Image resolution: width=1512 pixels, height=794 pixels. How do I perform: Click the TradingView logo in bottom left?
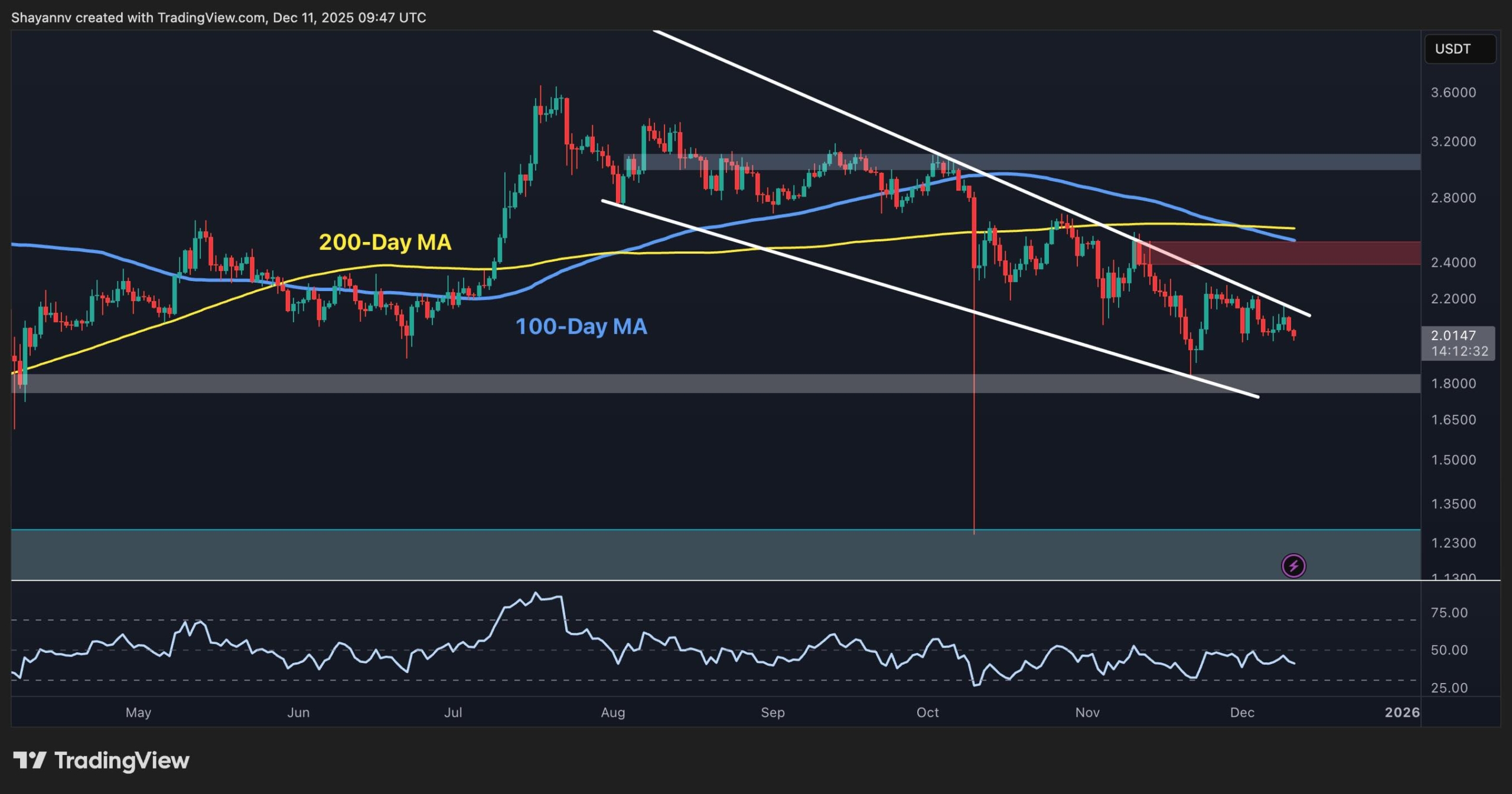100,760
